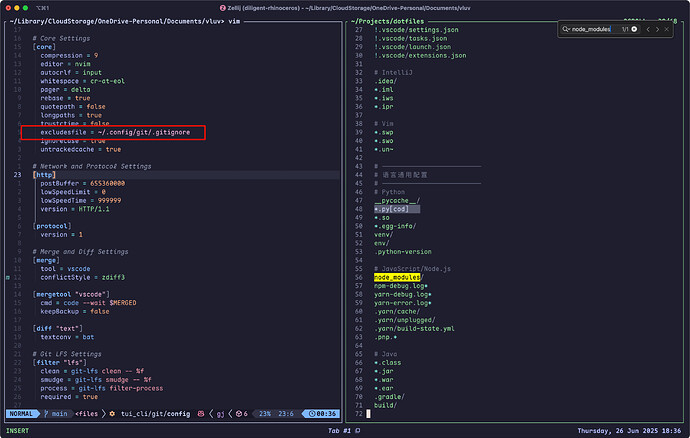This screenshot has height=438, width=690.
Task: Click the [core] section header
Action: point(44,47)
